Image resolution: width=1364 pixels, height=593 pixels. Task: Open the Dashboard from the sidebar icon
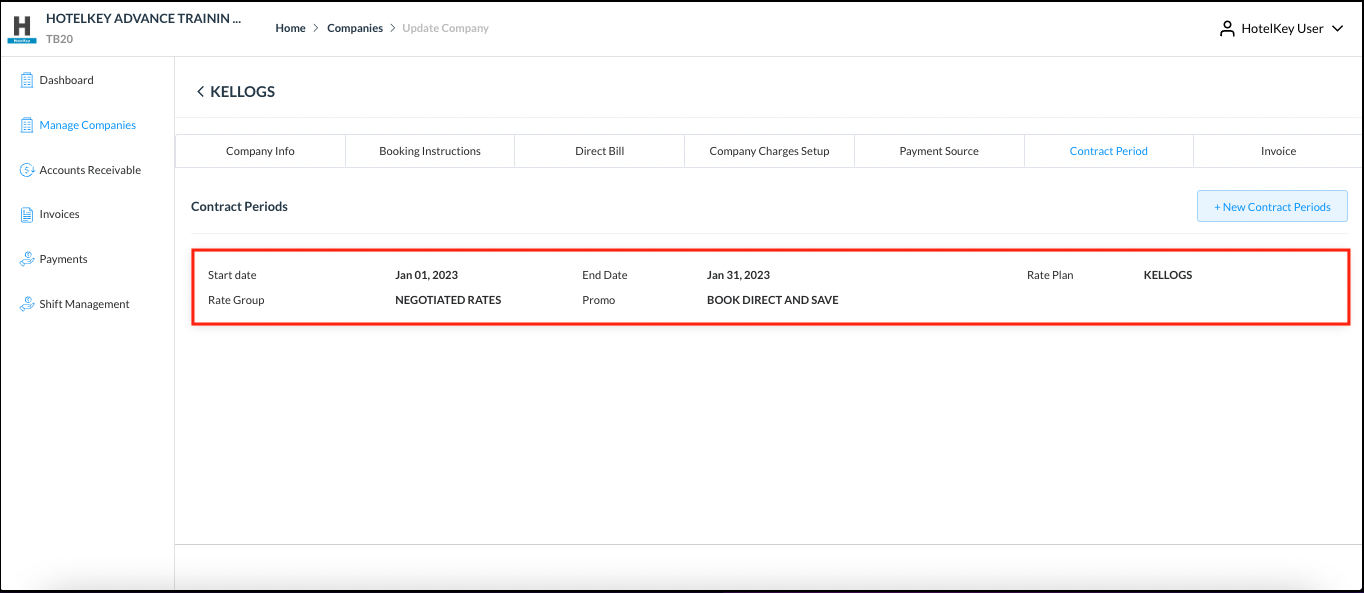click(x=26, y=80)
